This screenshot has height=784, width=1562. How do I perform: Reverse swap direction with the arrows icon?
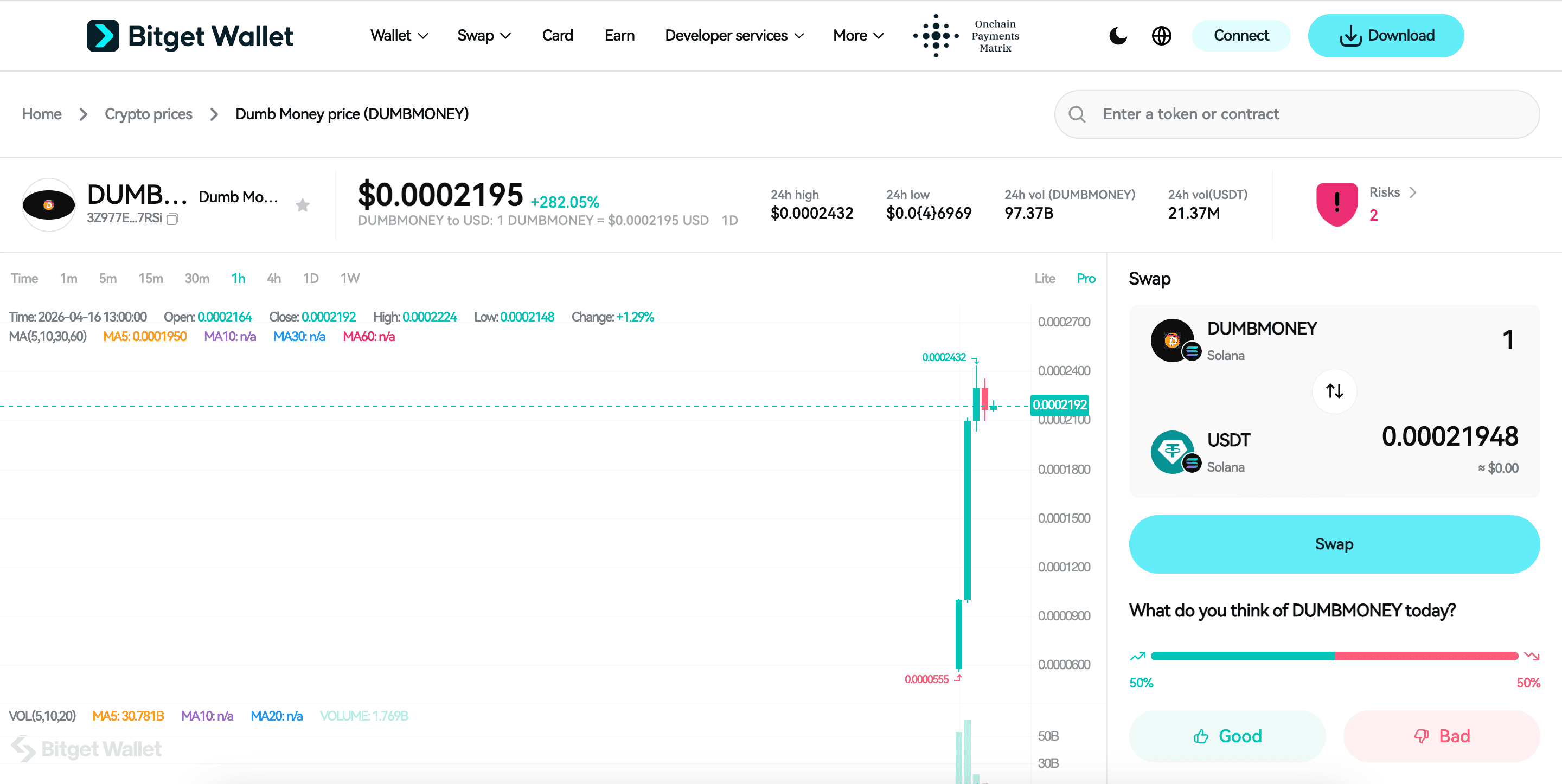tap(1334, 391)
